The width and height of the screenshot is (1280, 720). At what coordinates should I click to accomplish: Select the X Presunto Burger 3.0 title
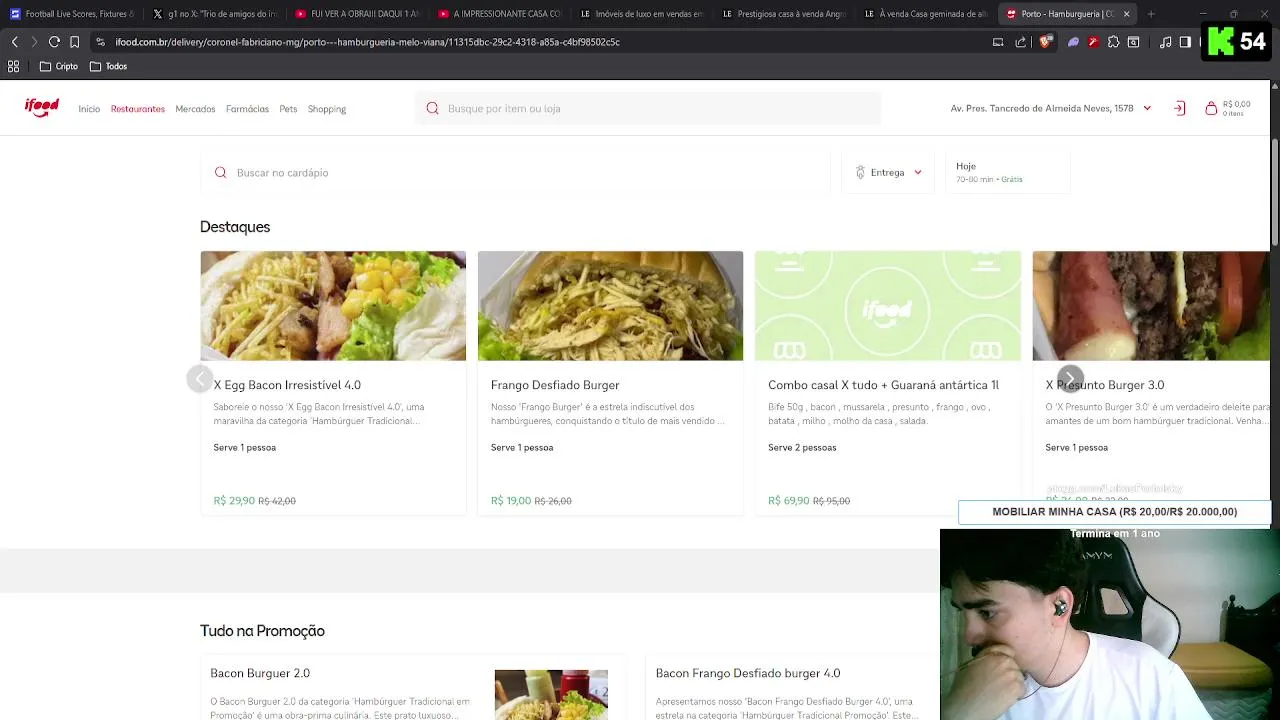[x=1105, y=385]
